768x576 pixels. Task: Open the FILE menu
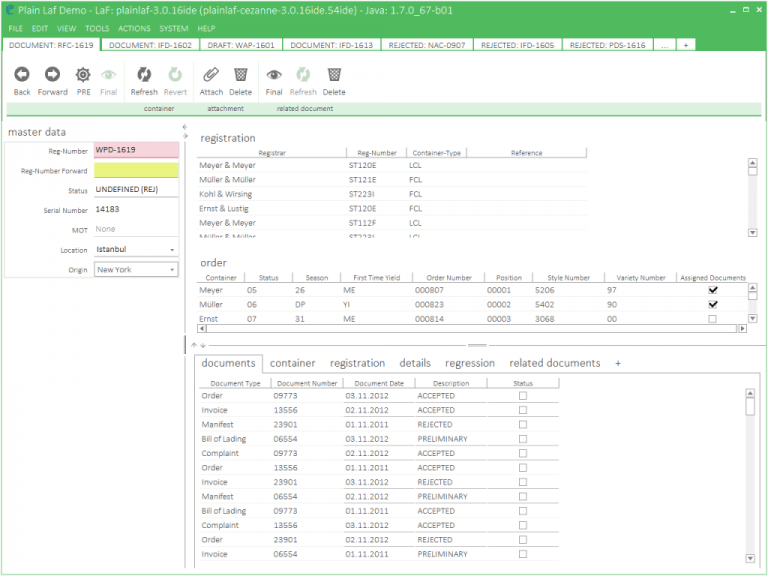(x=16, y=28)
